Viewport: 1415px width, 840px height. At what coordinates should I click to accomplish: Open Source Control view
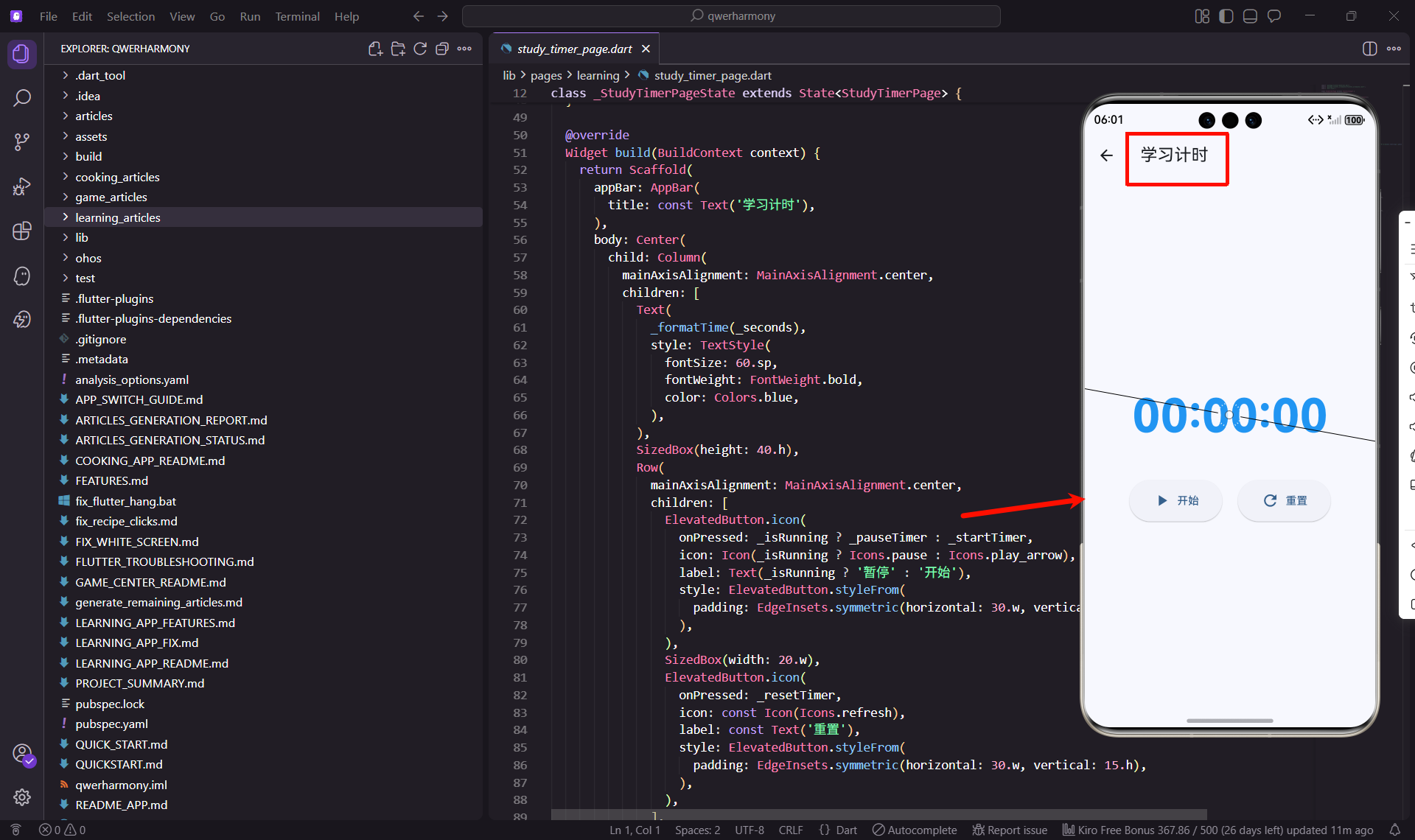click(x=22, y=142)
